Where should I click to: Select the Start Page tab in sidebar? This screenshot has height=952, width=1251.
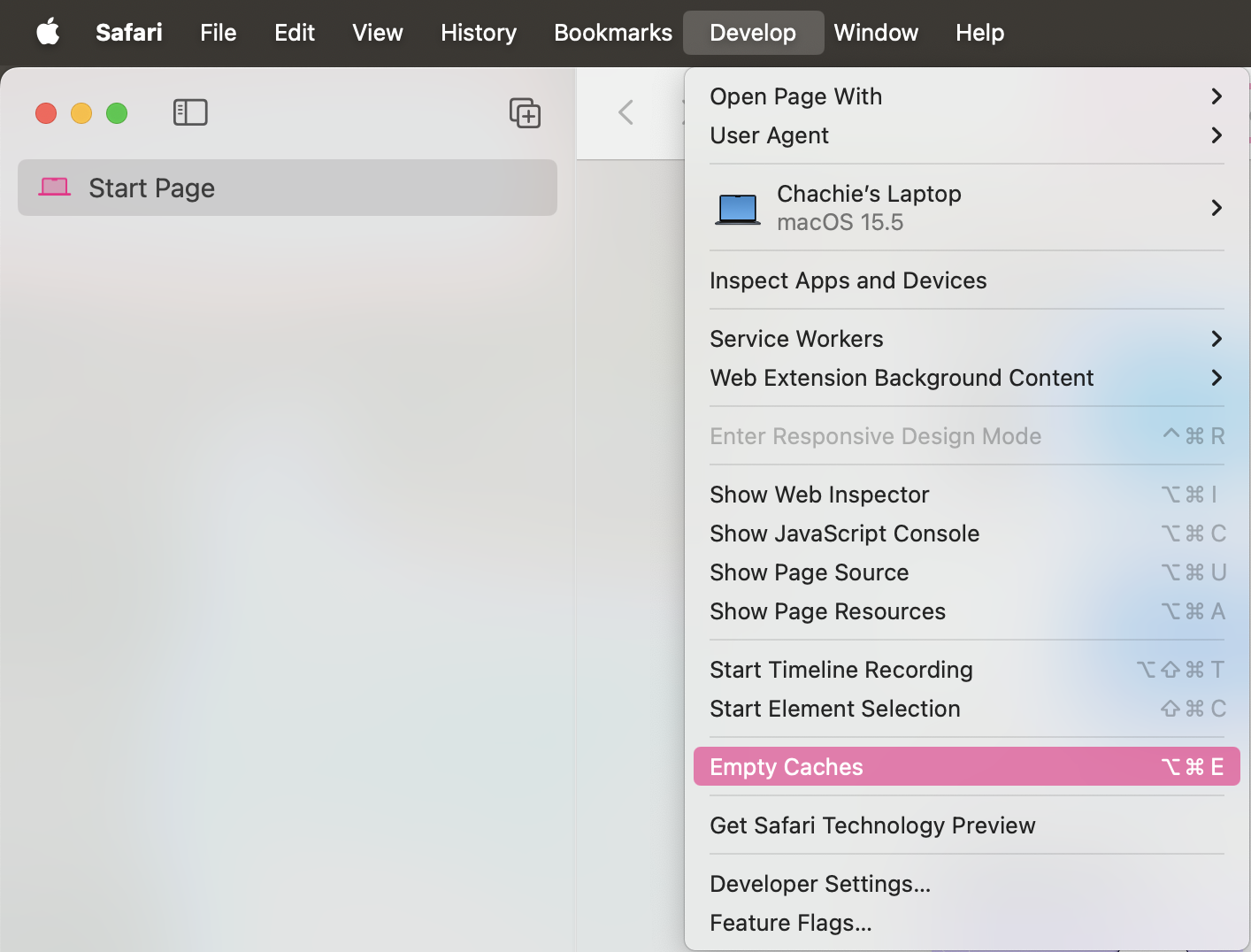[x=288, y=188]
